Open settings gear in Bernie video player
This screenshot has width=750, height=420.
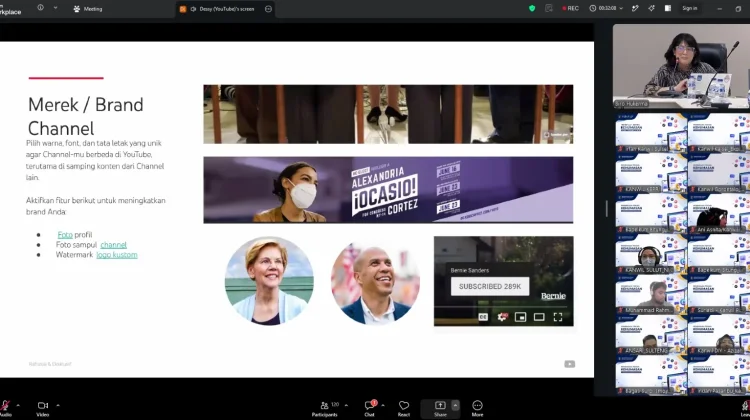click(502, 317)
